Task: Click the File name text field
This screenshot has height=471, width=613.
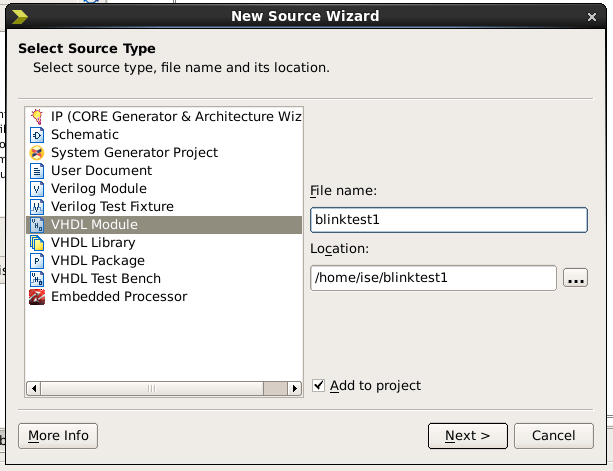Action: point(448,220)
